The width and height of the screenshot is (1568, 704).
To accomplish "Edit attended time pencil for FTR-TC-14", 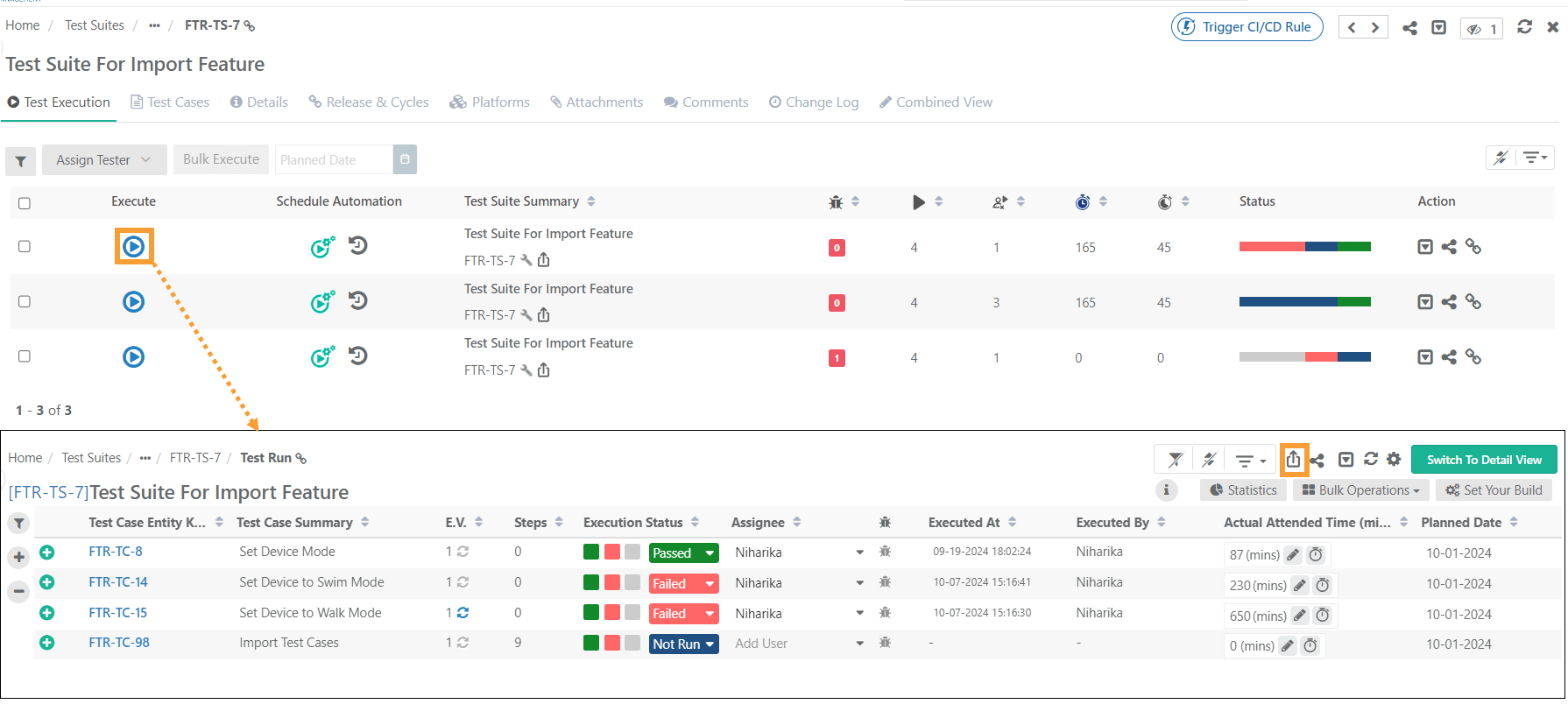I will coord(1300,585).
